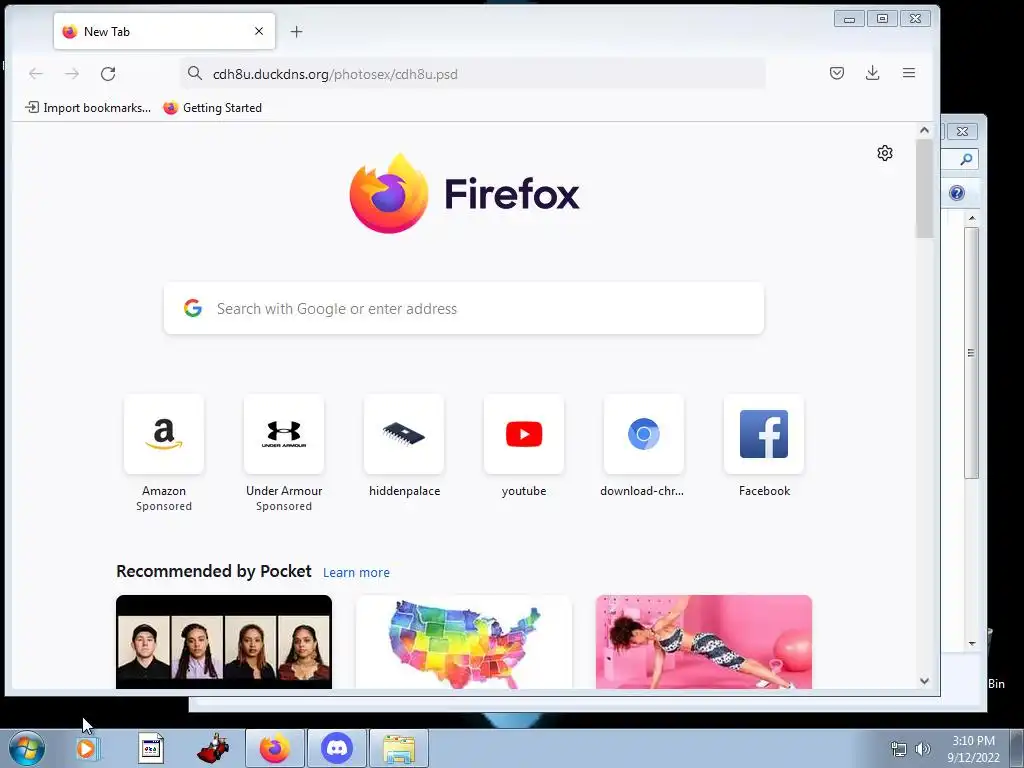Click the background window's scrollbar up arrow
The height and width of the screenshot is (768, 1024).
tap(972, 217)
